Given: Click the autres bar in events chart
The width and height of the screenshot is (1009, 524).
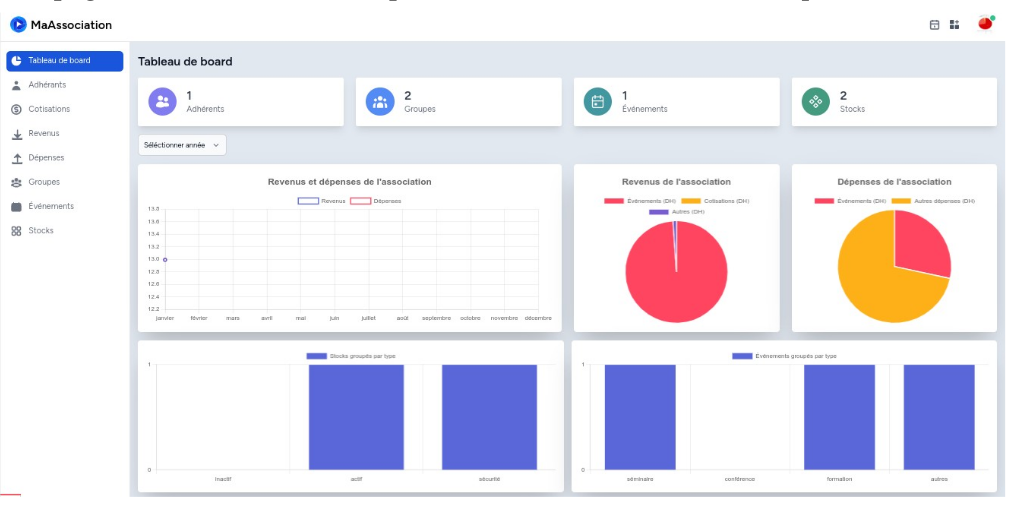Looking at the screenshot, I should (x=939, y=417).
